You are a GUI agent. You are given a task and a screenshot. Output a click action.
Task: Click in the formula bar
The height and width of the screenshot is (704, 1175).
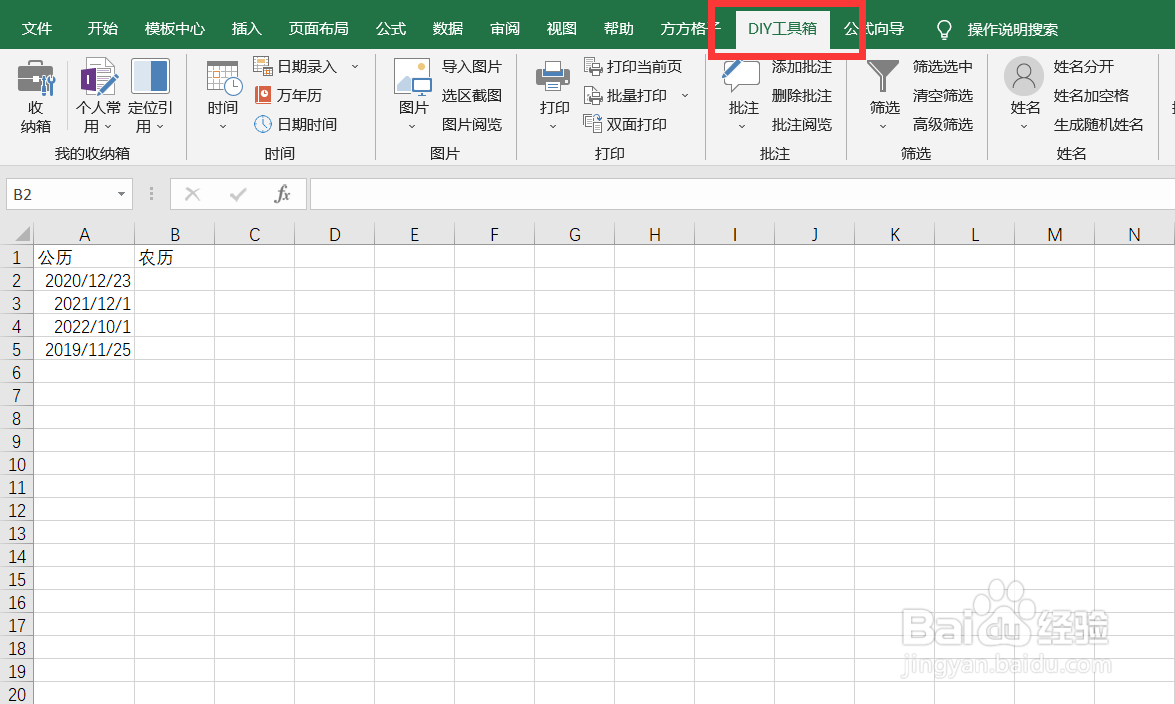coord(742,194)
